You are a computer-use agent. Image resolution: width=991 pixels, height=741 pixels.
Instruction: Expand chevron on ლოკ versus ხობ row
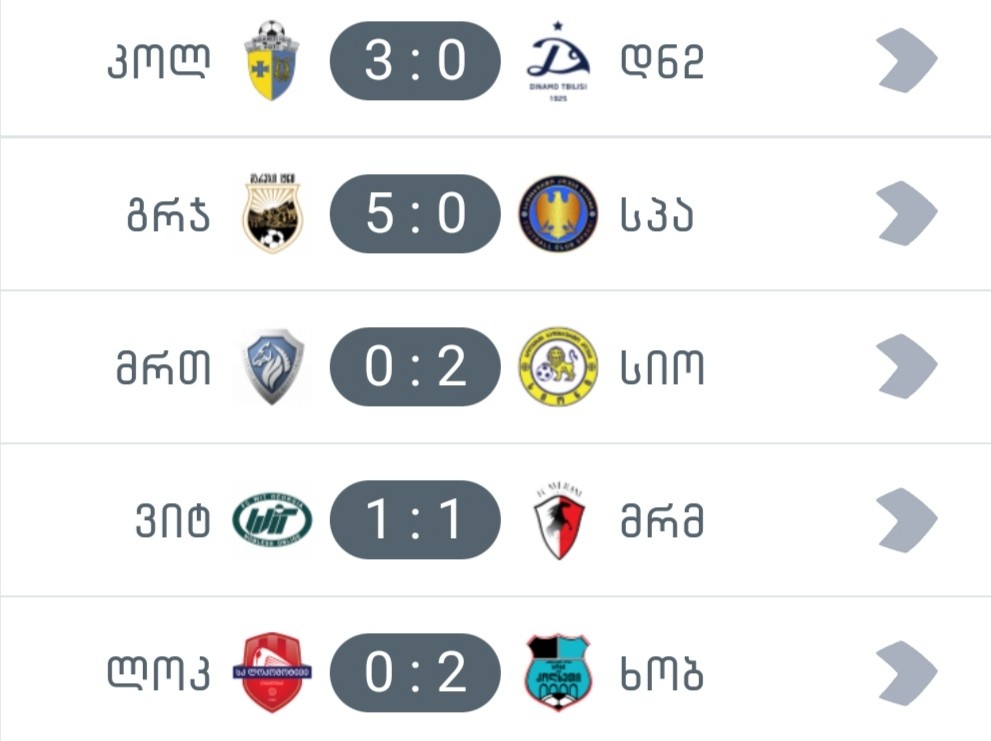tap(907, 673)
